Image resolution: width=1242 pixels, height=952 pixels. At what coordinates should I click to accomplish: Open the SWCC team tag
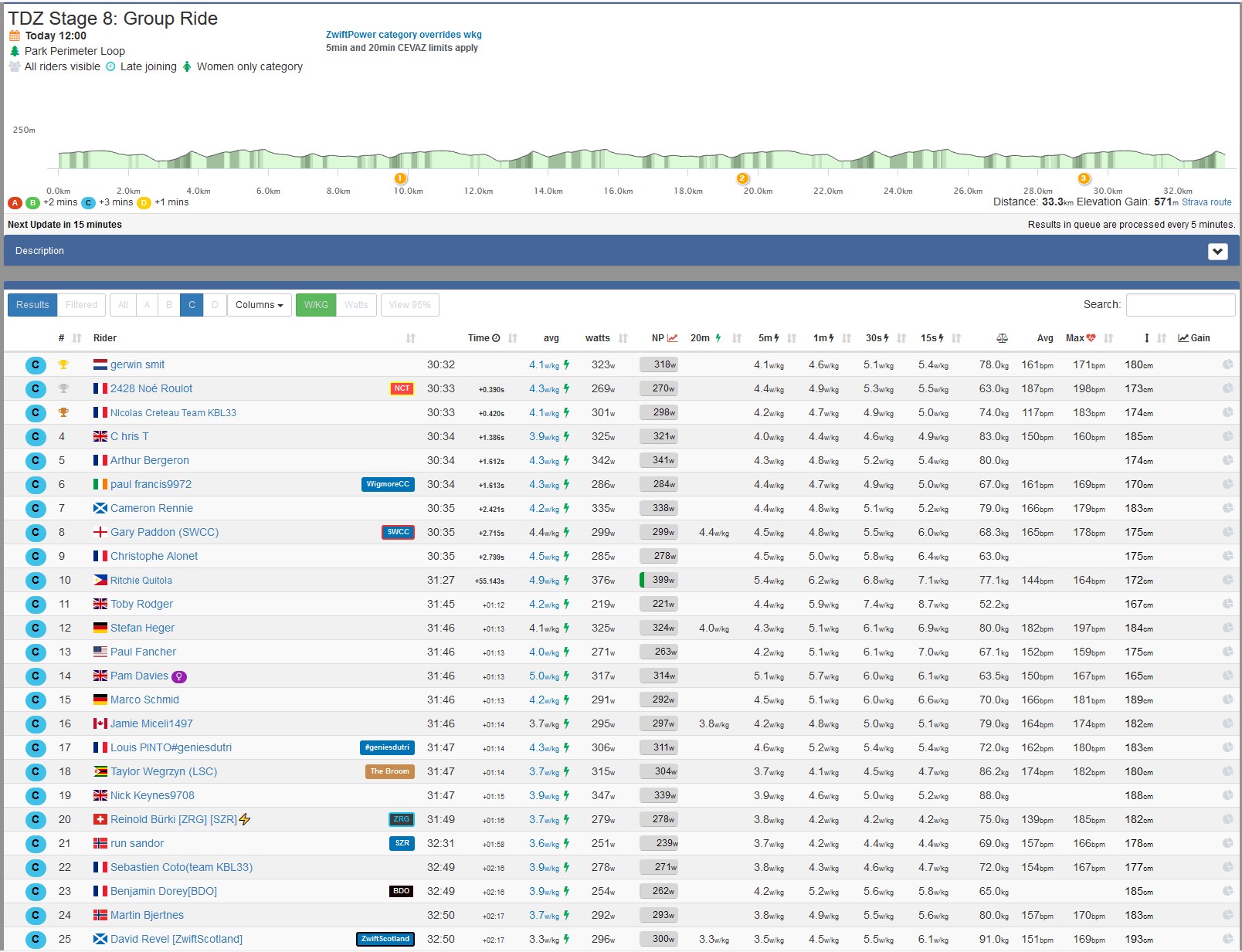398,532
